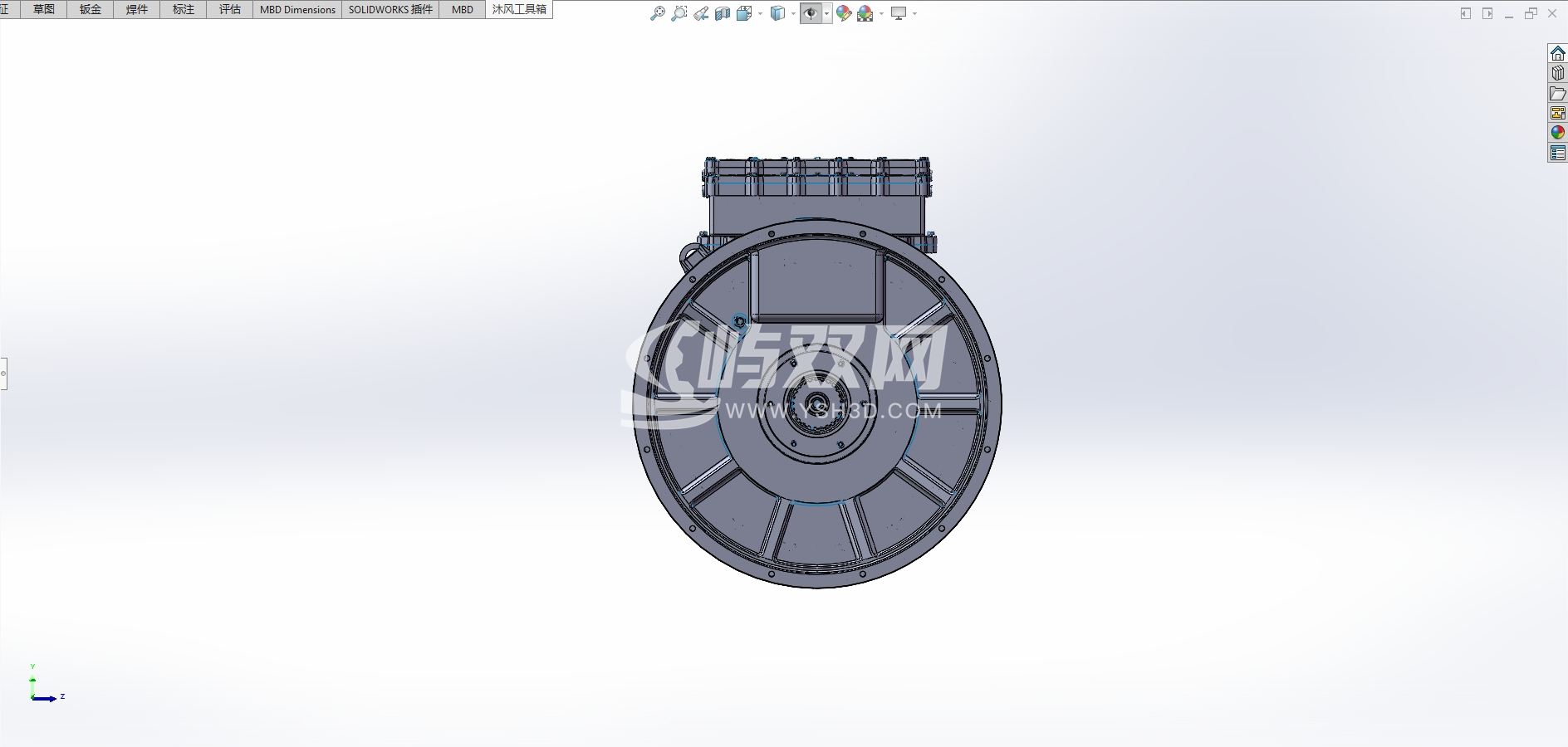Open Custom Properties pane icon
Viewport: 1568px width, 747px height.
pos(1558,153)
